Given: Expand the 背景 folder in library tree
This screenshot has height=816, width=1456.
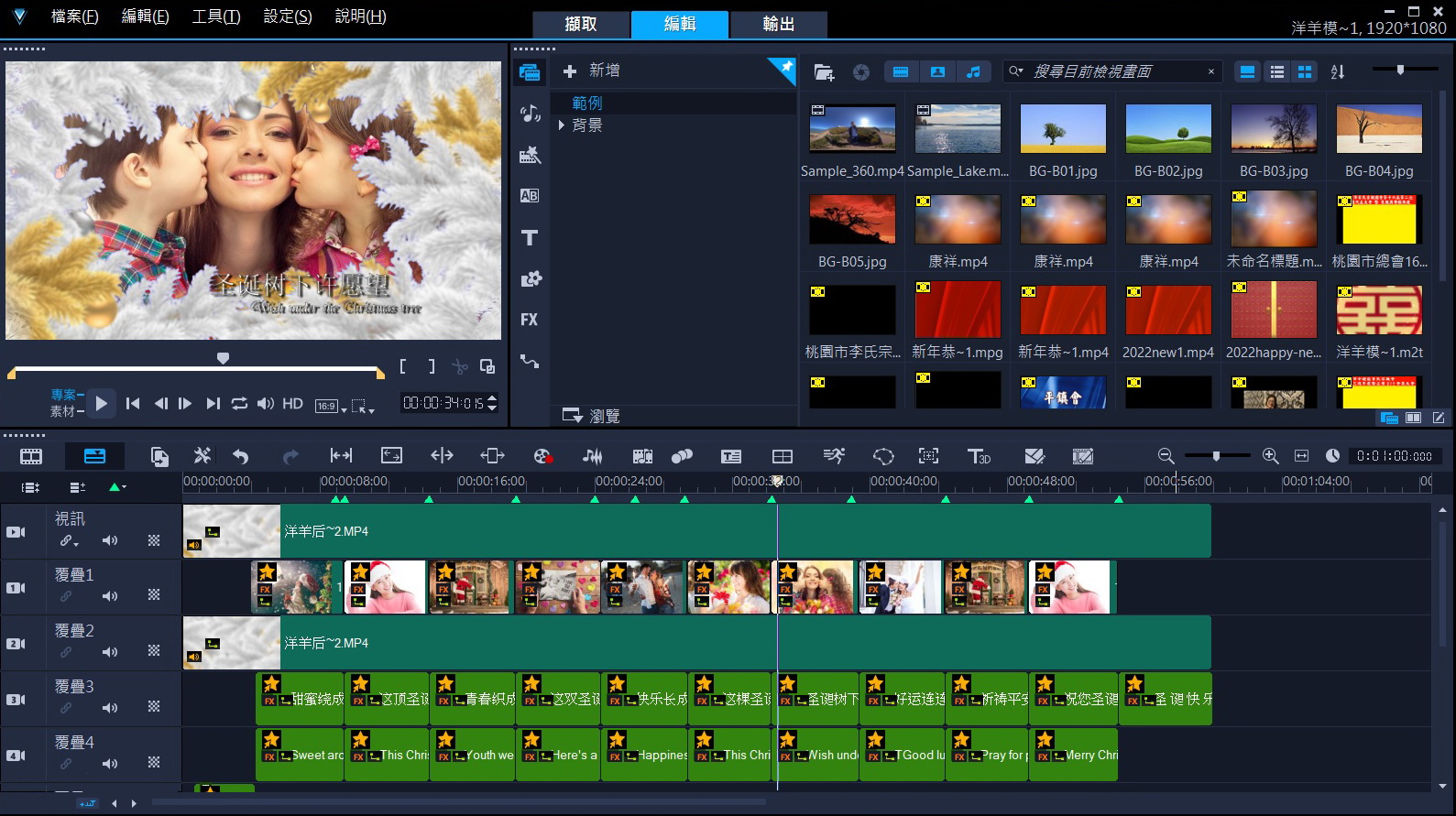Looking at the screenshot, I should 561,125.
